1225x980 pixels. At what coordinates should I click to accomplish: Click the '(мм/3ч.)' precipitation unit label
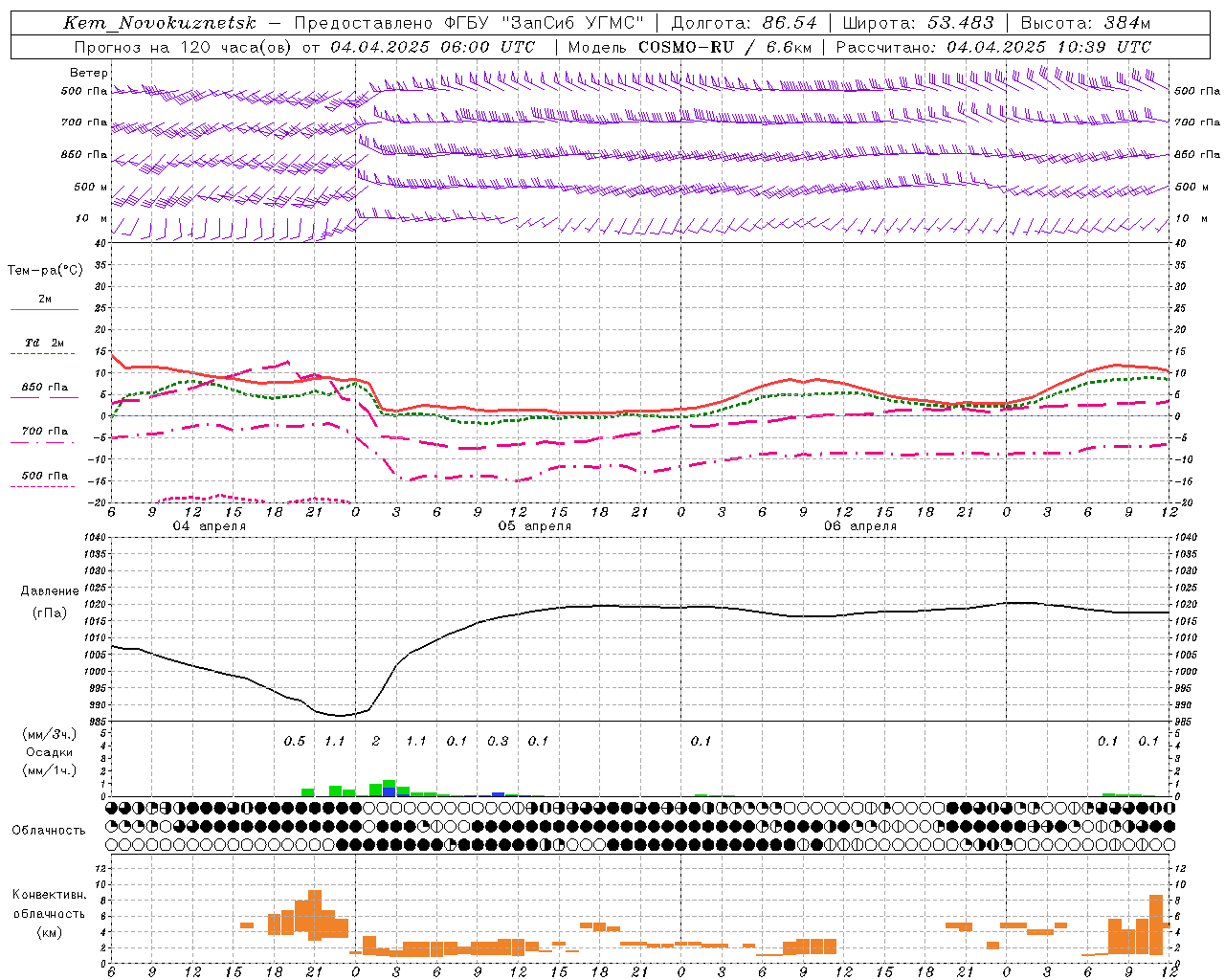(50, 734)
